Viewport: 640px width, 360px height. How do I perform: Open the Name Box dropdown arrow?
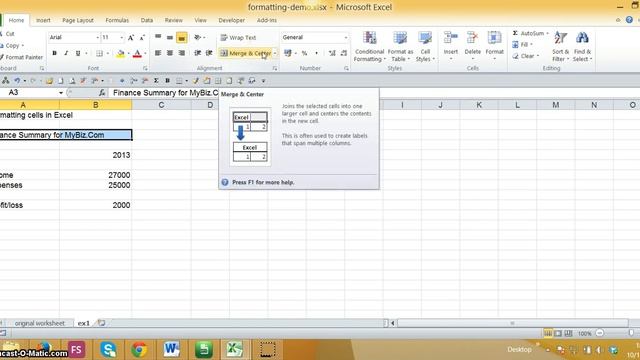pos(61,93)
